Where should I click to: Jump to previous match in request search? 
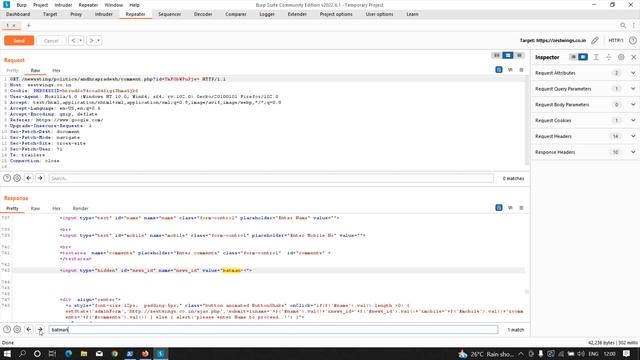pos(29,178)
